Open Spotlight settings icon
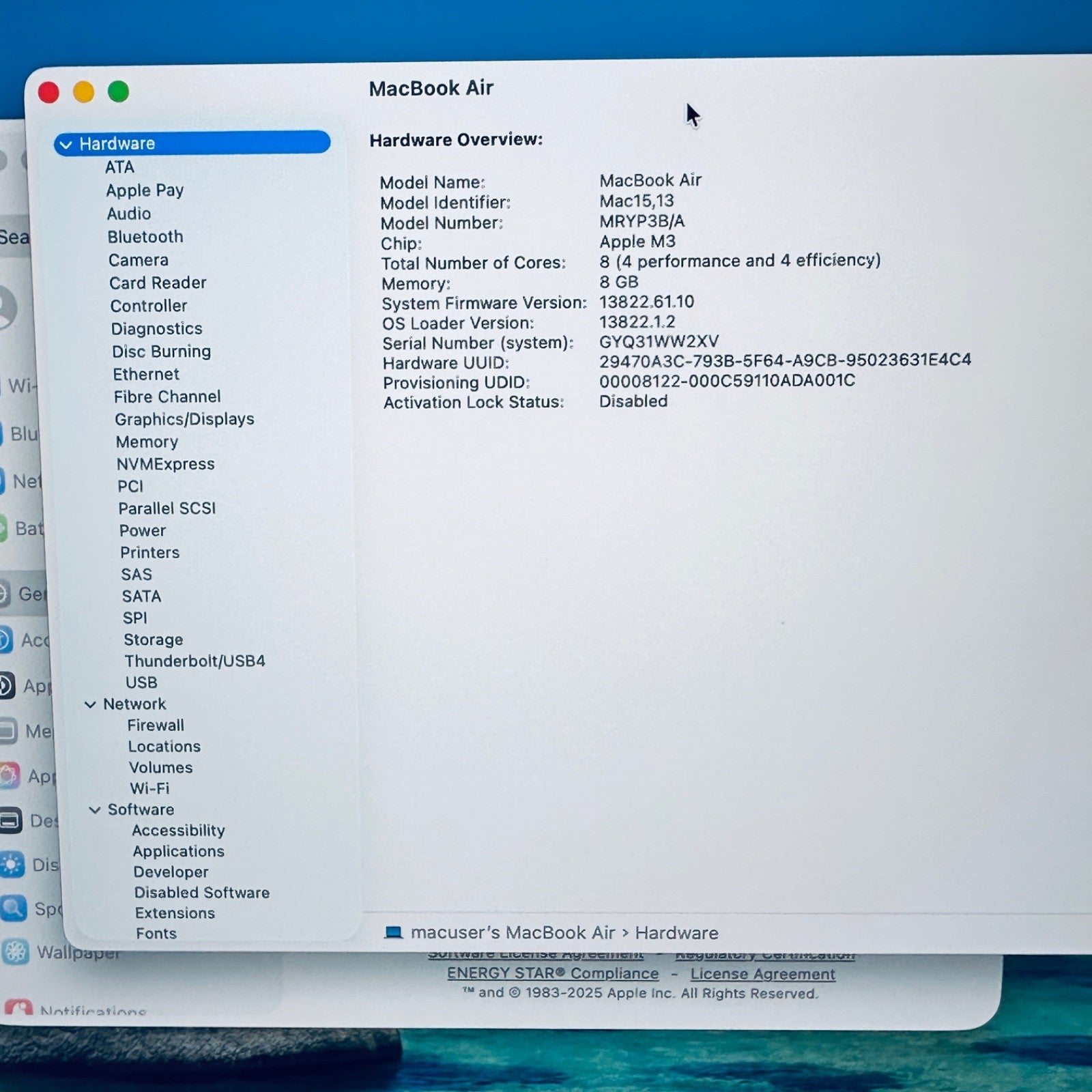Viewport: 1092px width, 1092px height. coord(14,910)
